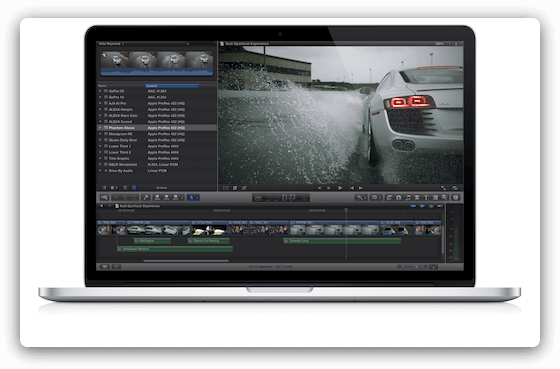The width and height of the screenshot is (560, 369).
Task: Open the Themes browser icon
Action: 444,198
